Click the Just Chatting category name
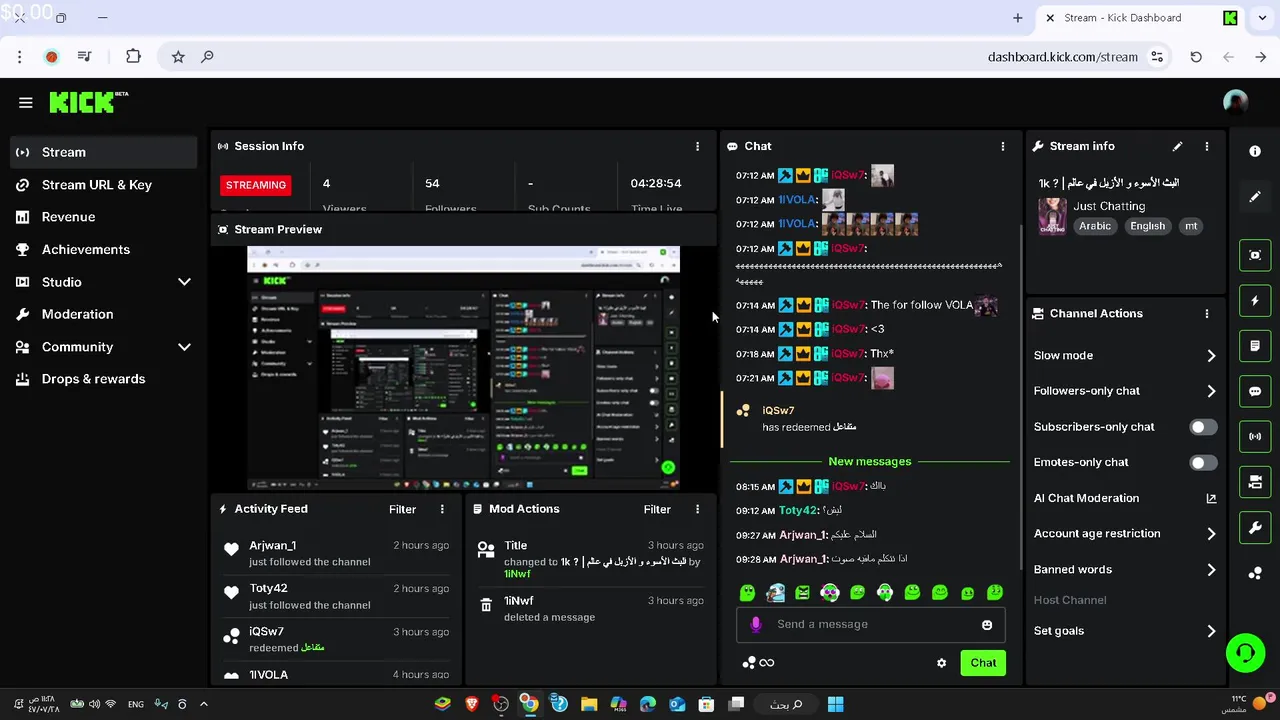This screenshot has height=720, width=1280. coord(1109,206)
